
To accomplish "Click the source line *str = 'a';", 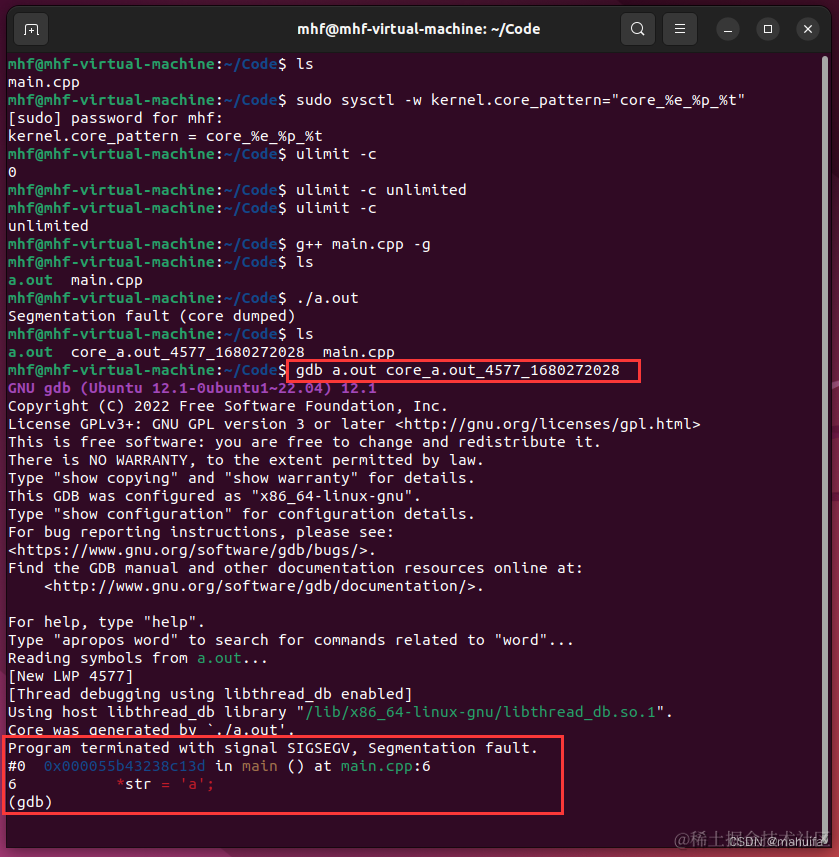I will point(165,784).
